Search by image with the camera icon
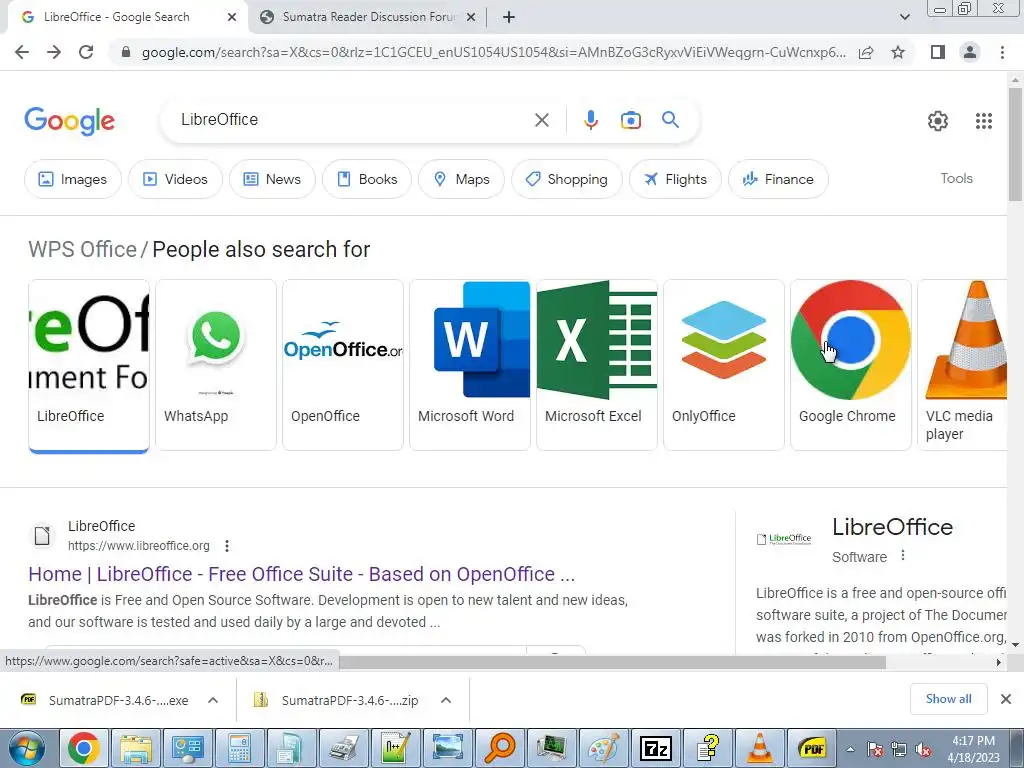The height and width of the screenshot is (768, 1024). [630, 120]
